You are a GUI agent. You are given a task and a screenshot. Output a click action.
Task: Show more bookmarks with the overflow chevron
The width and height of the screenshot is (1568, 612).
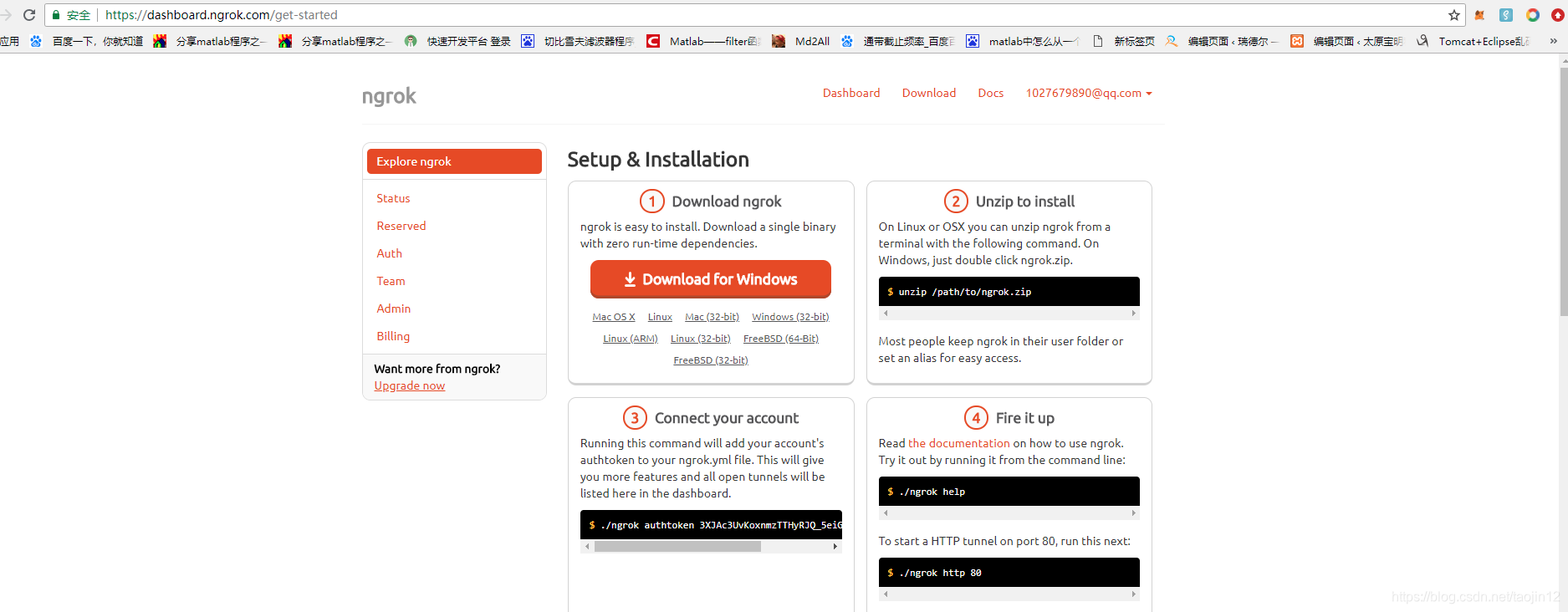point(1553,41)
